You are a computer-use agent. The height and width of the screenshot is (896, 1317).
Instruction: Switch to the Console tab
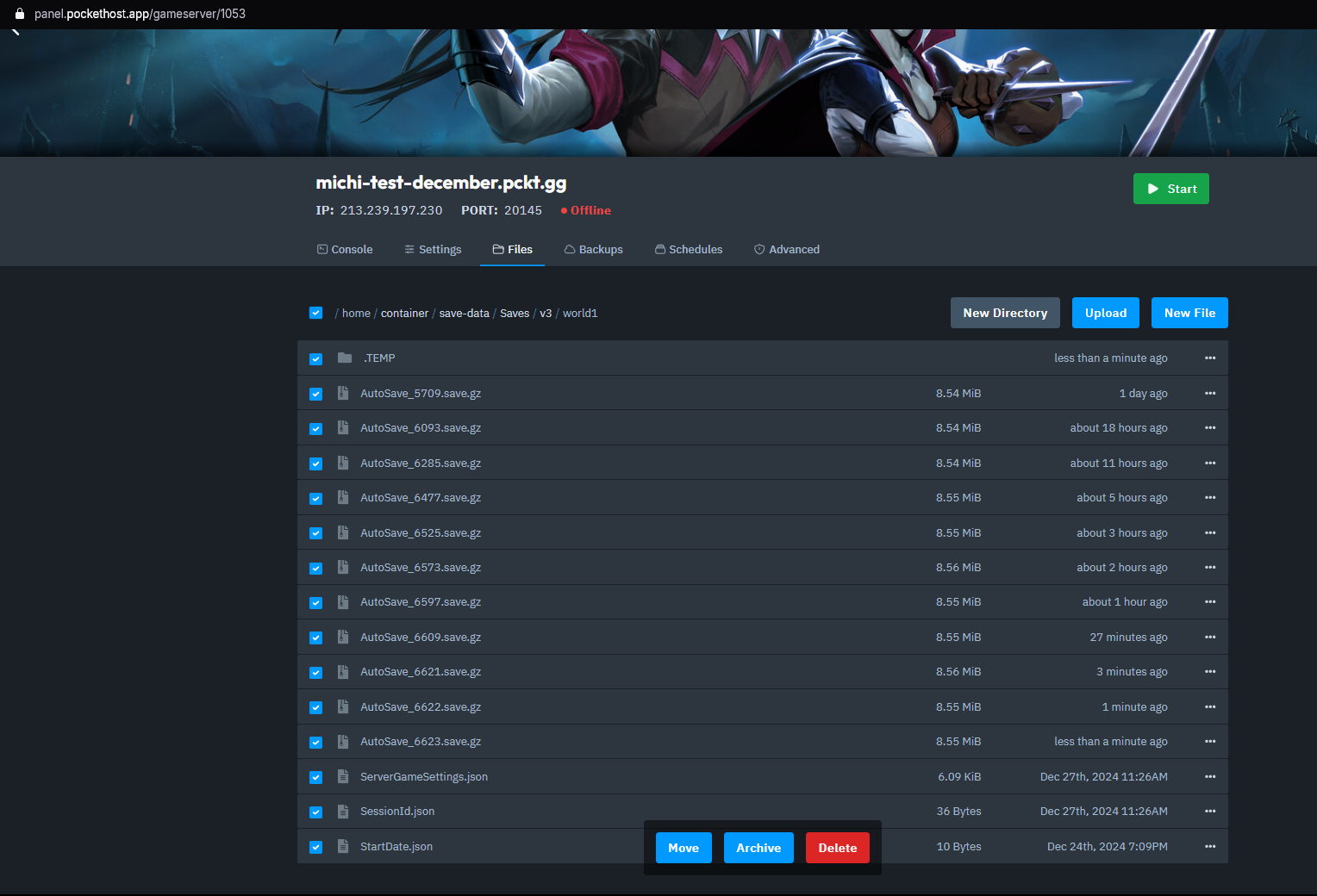[345, 249]
